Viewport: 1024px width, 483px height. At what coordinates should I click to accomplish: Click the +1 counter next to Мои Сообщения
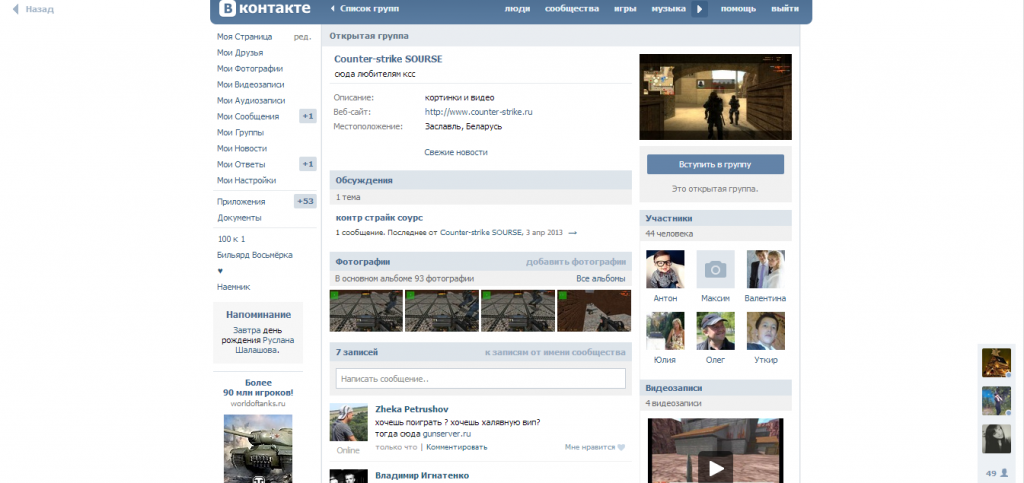coord(308,116)
